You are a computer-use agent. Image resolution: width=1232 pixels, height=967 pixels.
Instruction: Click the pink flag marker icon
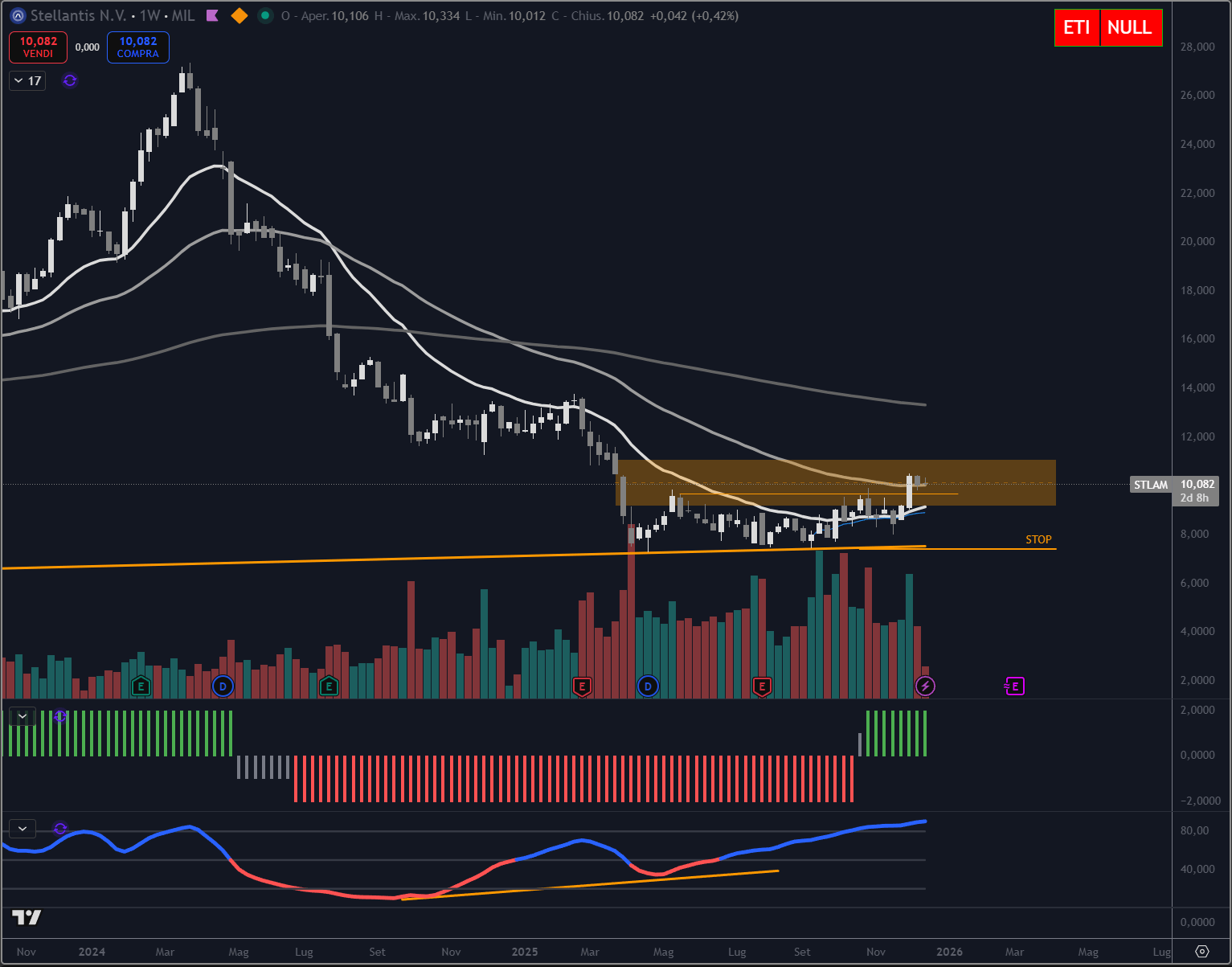point(212,16)
